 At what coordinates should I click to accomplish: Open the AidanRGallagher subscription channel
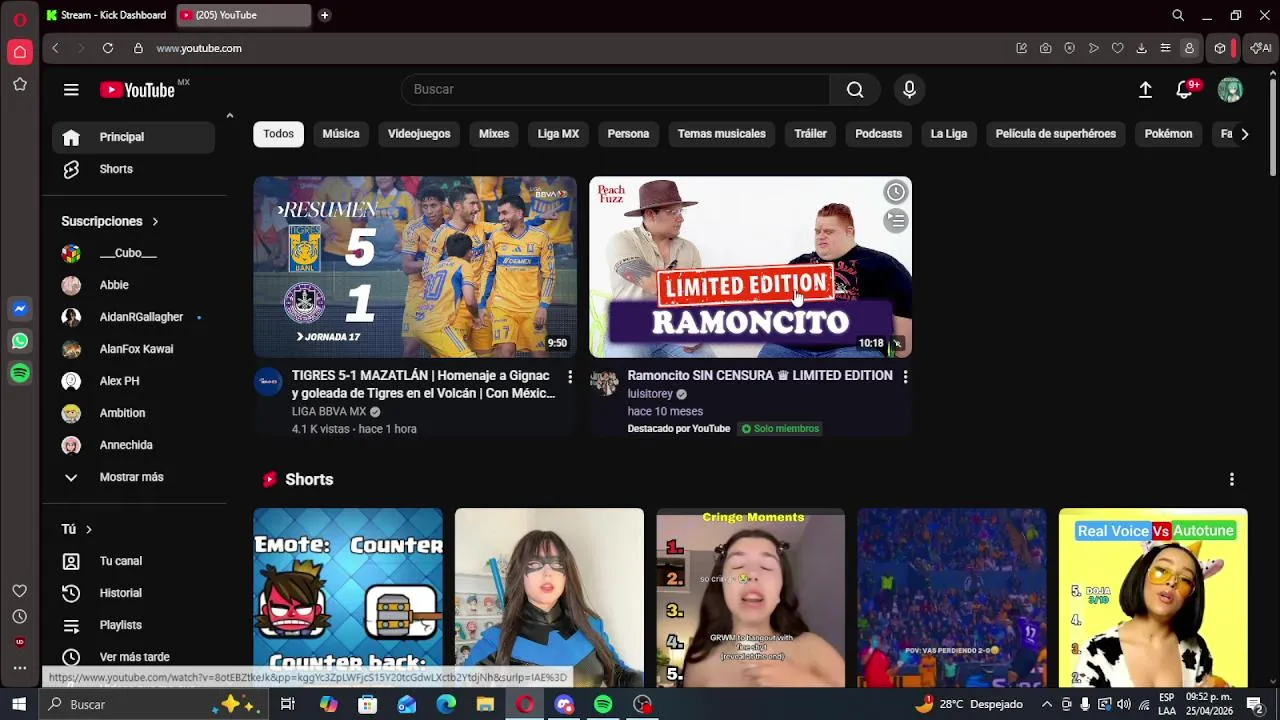click(133, 317)
